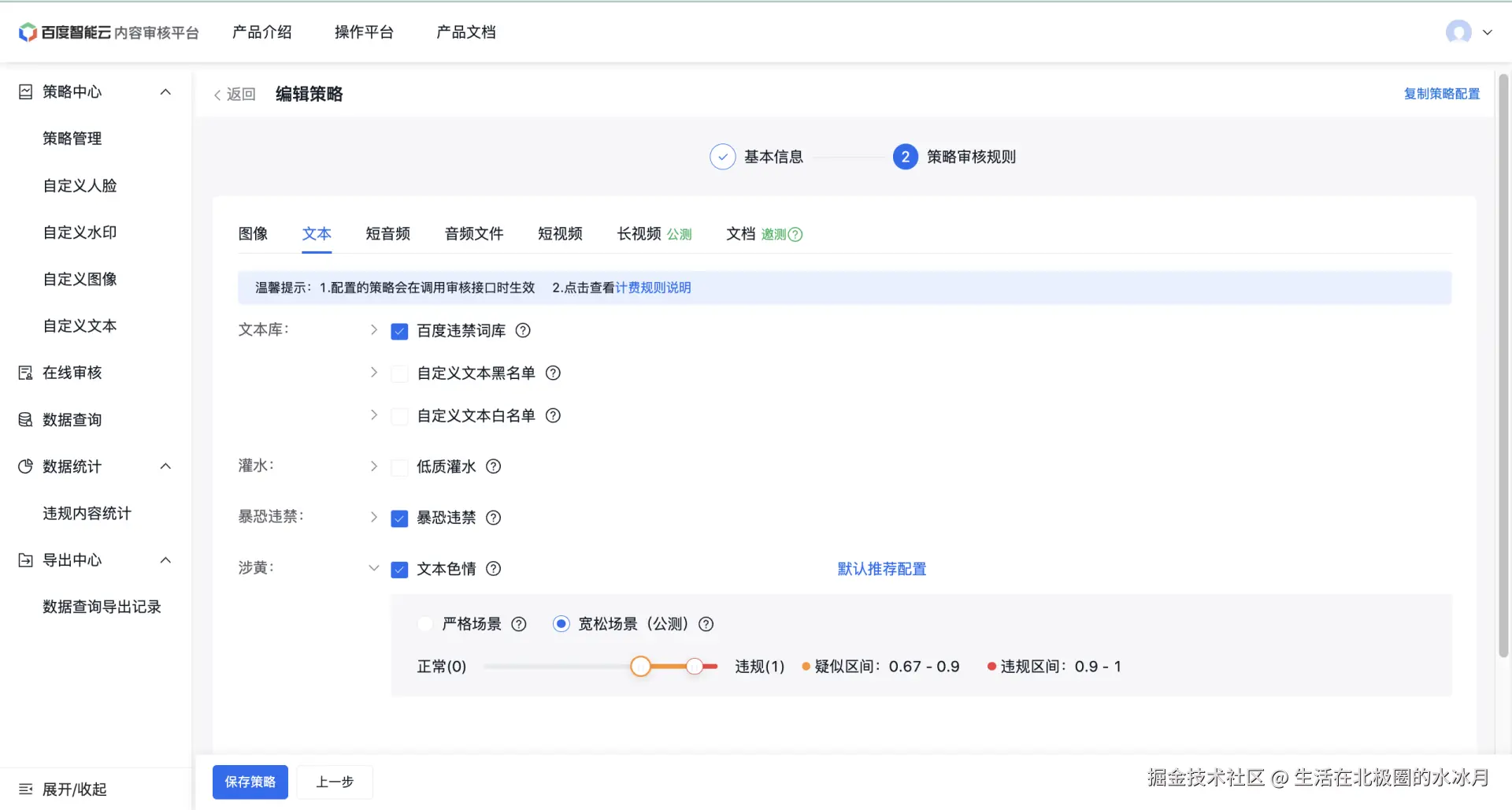Switch to the 音频文件 tab
The width and height of the screenshot is (1512, 810).
[x=474, y=234]
